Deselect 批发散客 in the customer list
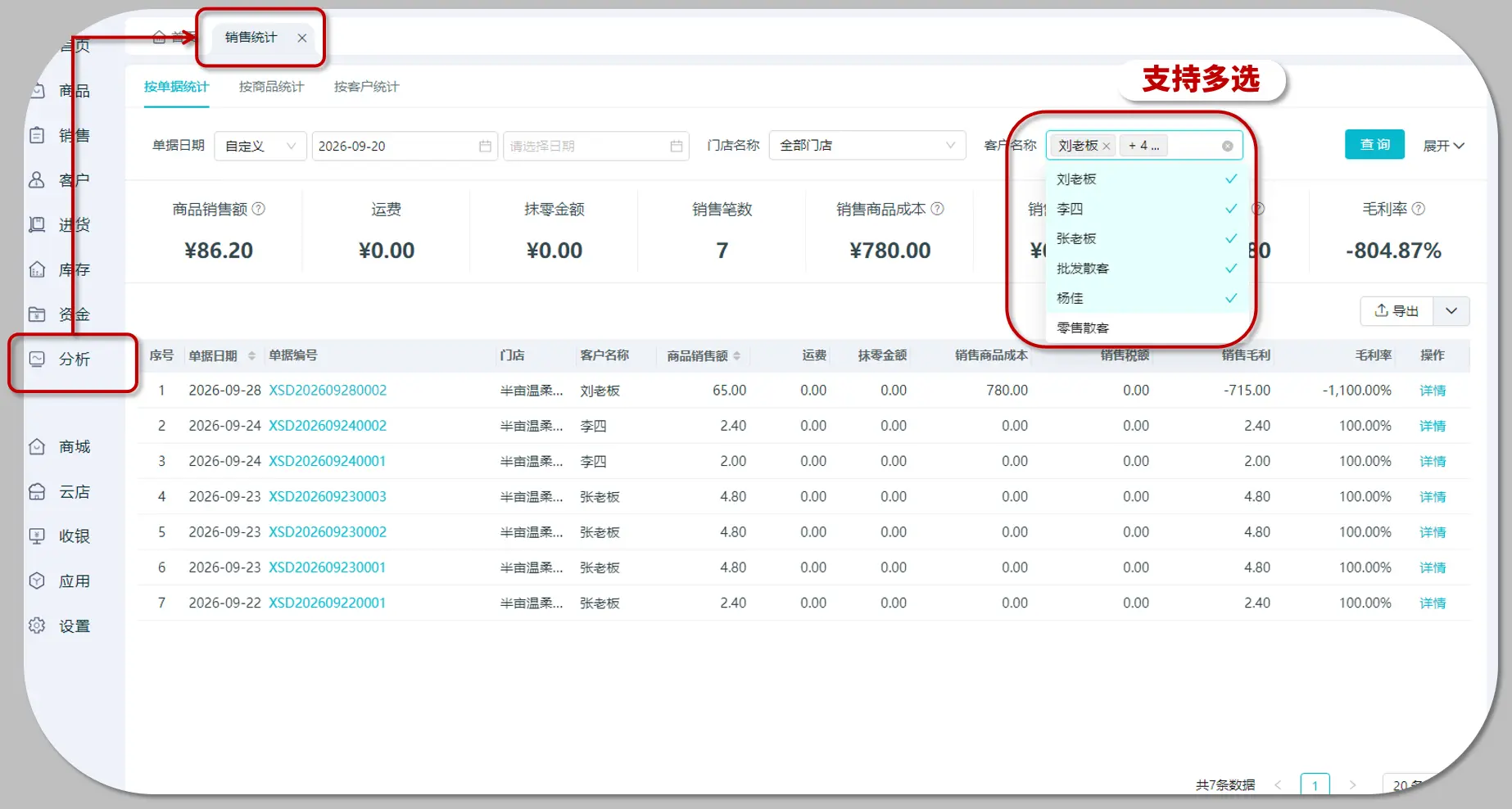Screen dimensions: 1512x809 [1147, 269]
